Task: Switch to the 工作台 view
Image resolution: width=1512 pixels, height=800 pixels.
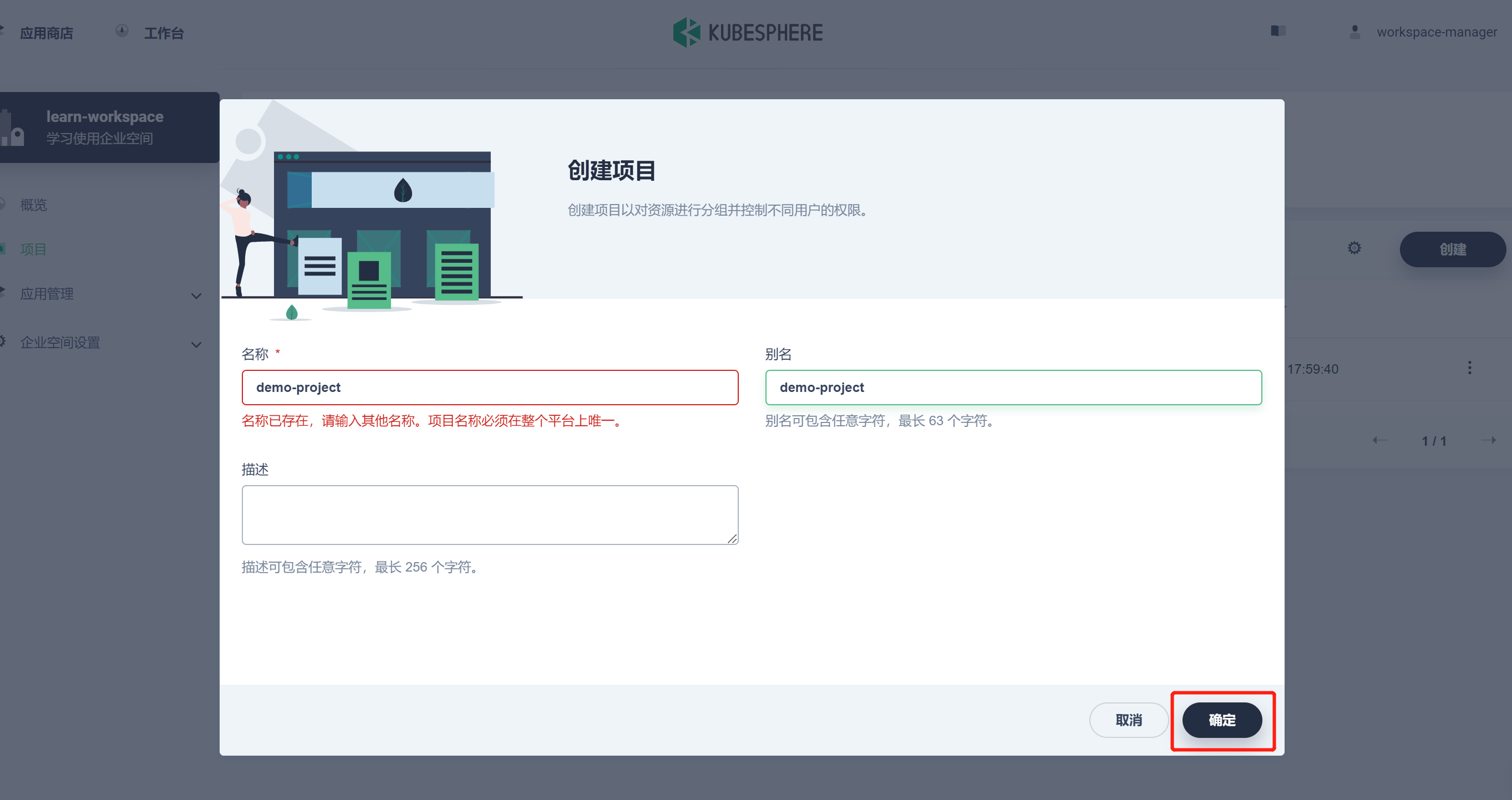Action: pyautogui.click(x=164, y=33)
